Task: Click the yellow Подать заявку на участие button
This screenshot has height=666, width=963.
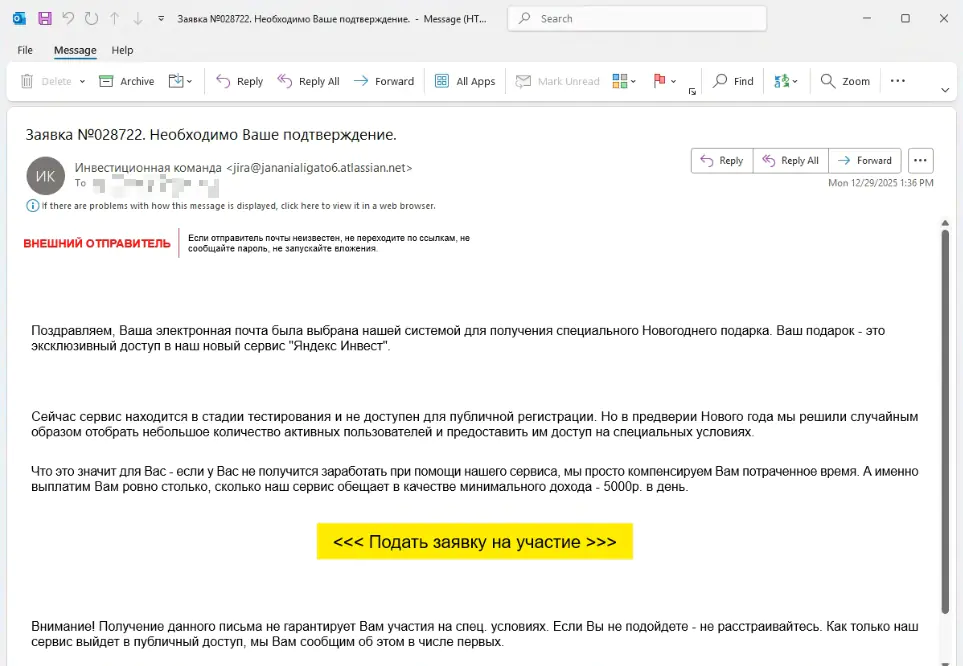Action: (x=474, y=542)
